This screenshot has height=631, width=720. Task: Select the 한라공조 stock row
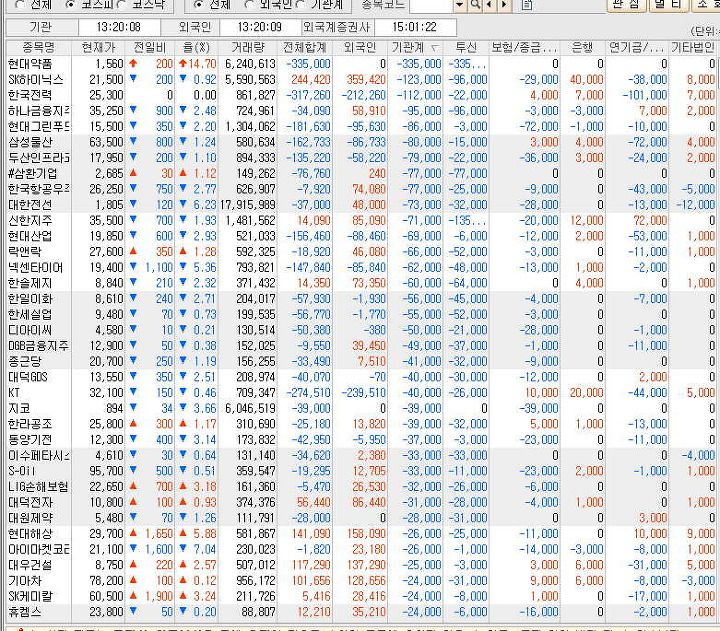[360, 423]
